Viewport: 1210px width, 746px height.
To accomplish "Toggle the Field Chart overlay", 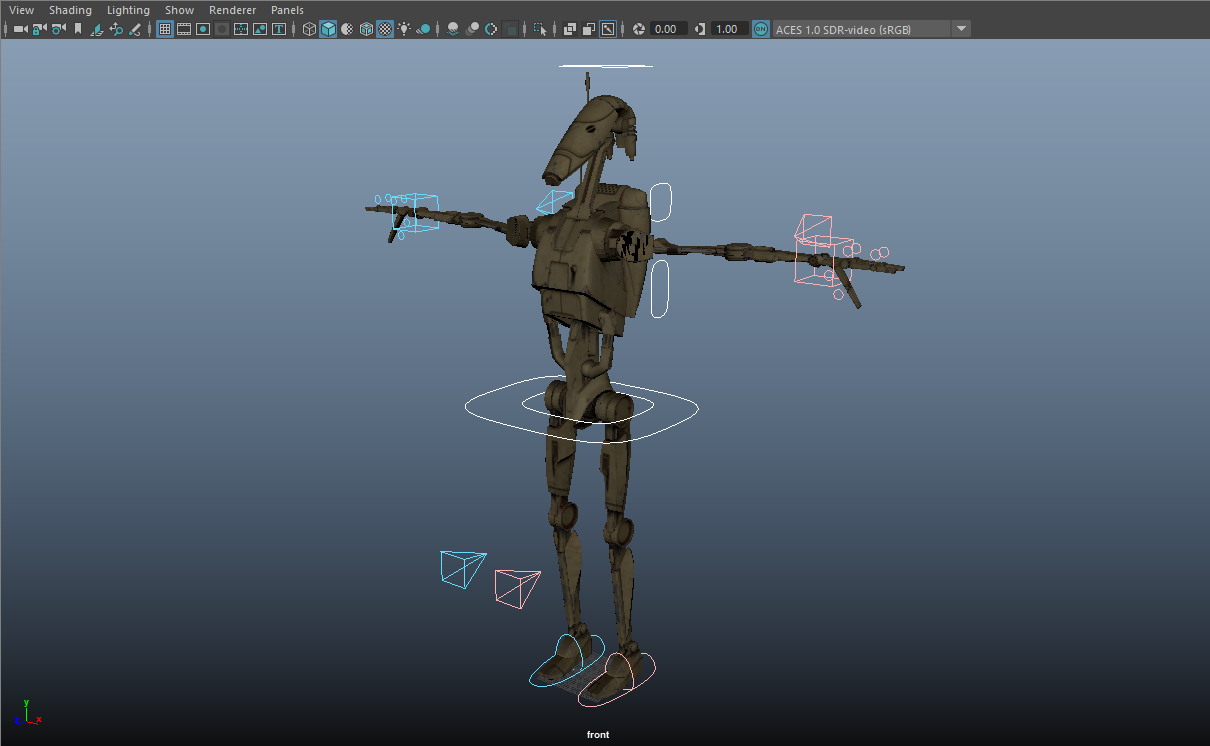I will [x=241, y=29].
